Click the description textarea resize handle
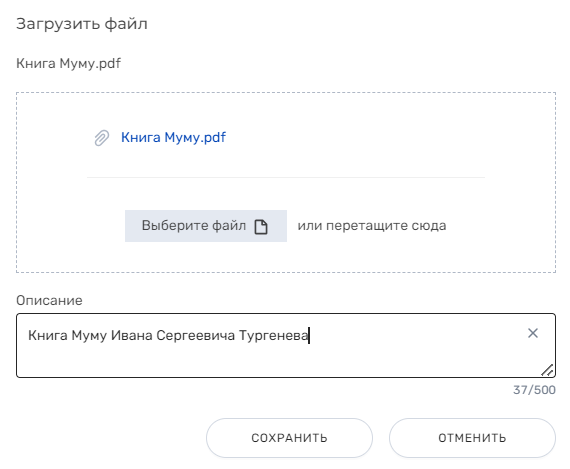This screenshot has width=570, height=469. 547,370
